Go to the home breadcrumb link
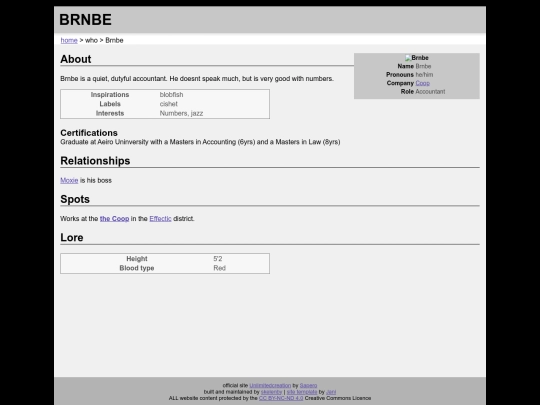The width and height of the screenshot is (540, 405). pos(69,40)
